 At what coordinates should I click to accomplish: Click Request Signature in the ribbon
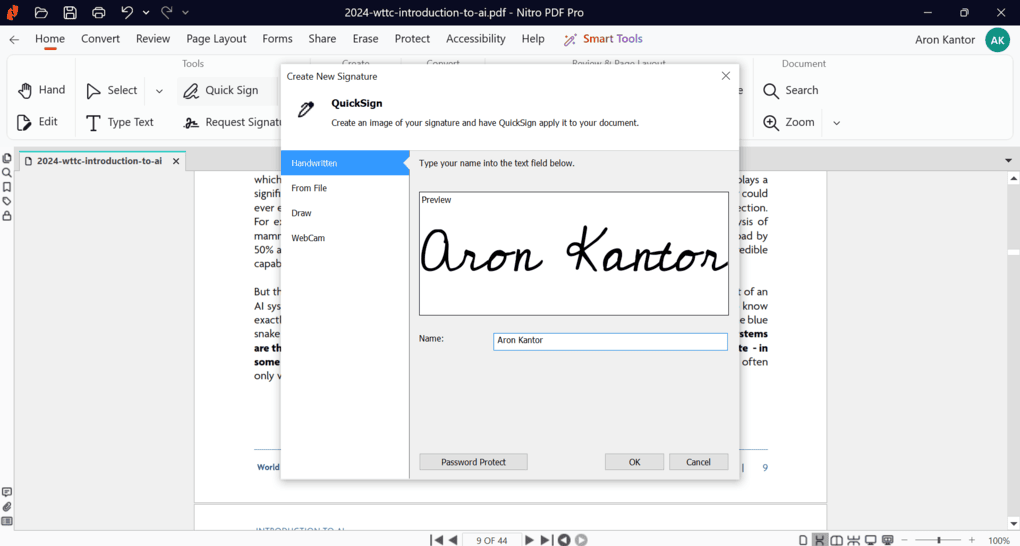pyautogui.click(x=232, y=122)
